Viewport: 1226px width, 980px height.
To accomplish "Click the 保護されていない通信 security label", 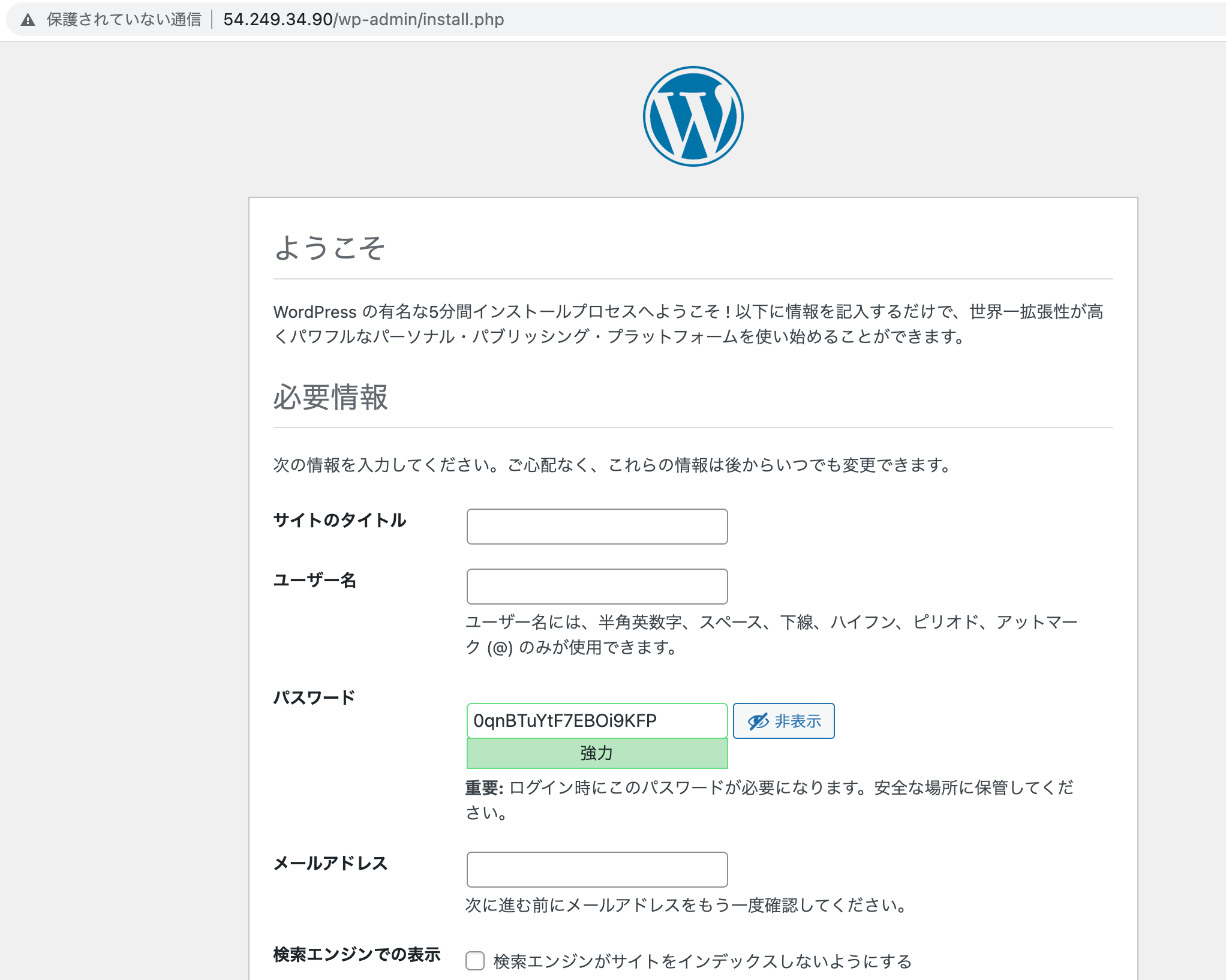I will click(x=124, y=20).
